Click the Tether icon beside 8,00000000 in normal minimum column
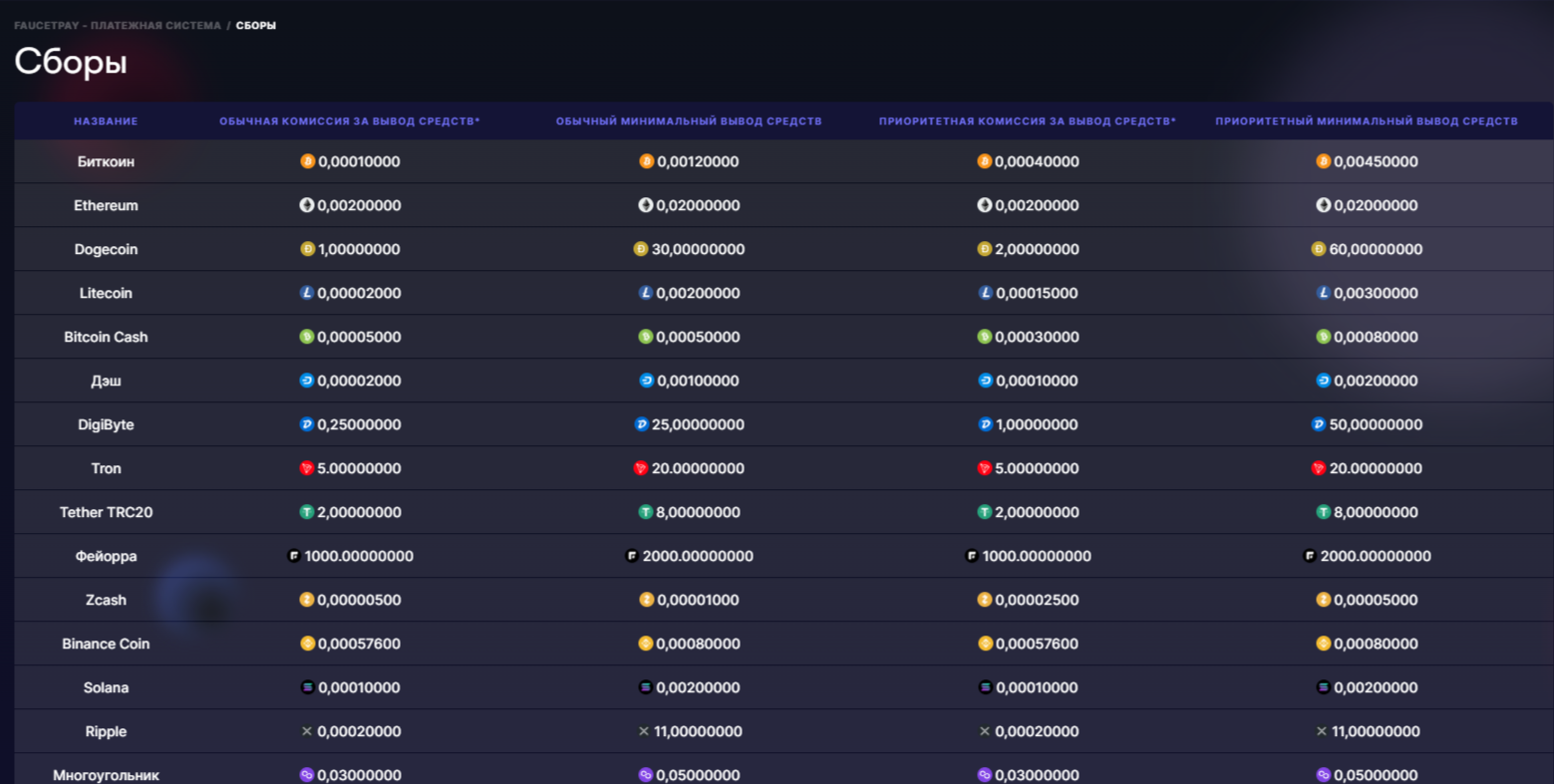Viewport: 1554px width, 784px height. (x=645, y=512)
